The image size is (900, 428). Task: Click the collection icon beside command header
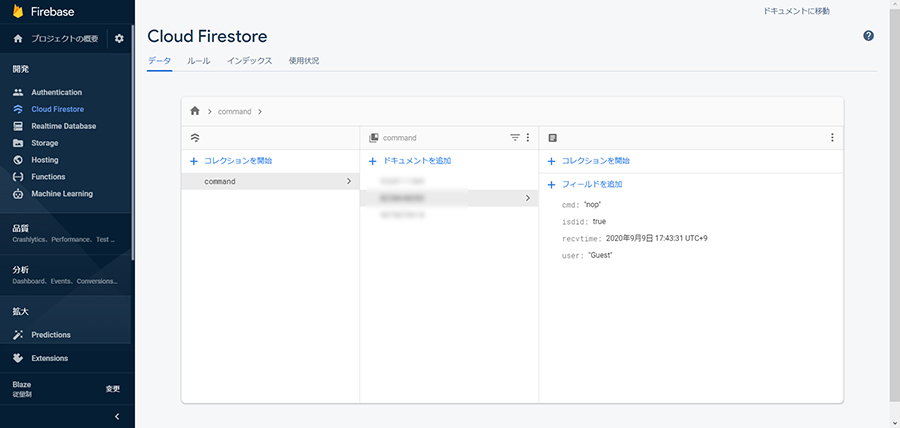[373, 138]
